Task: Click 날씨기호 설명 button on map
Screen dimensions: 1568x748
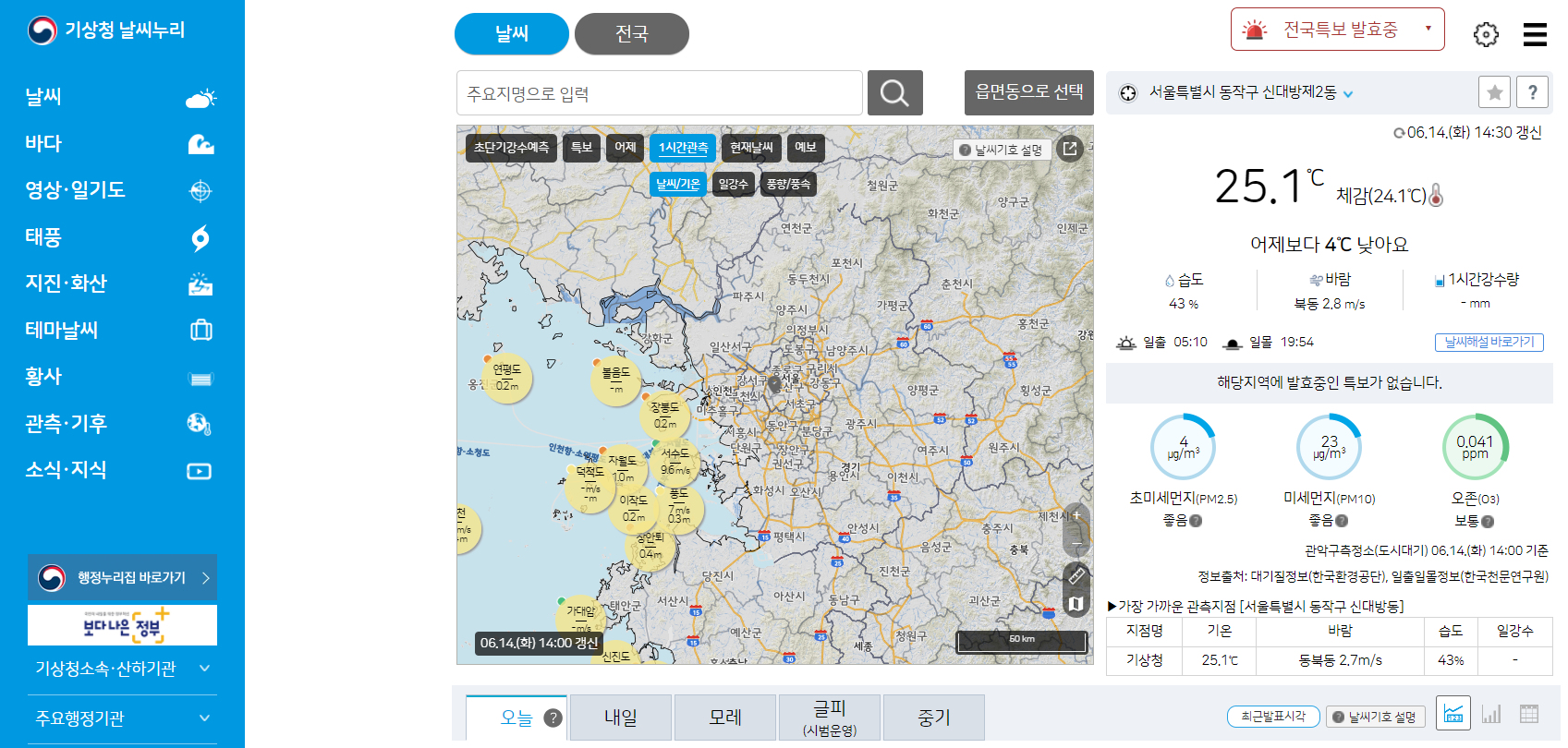Action: point(1002,150)
